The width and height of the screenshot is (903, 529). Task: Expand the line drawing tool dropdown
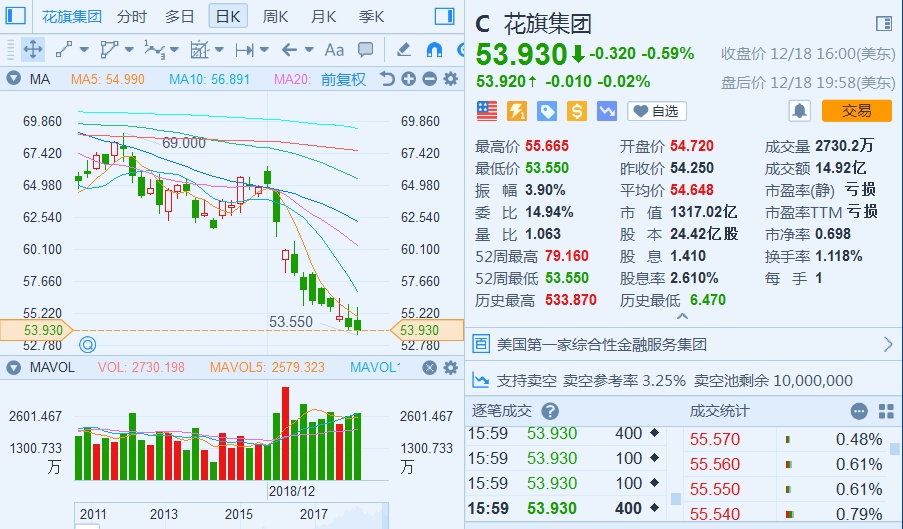(84, 50)
